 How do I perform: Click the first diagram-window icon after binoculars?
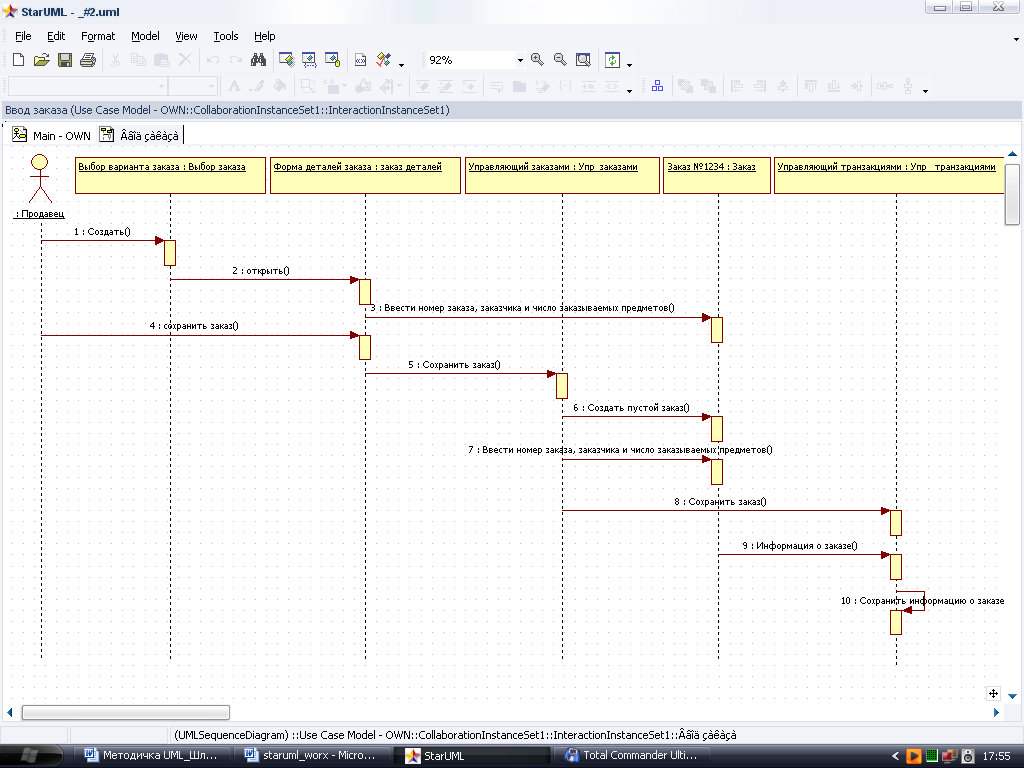286,60
